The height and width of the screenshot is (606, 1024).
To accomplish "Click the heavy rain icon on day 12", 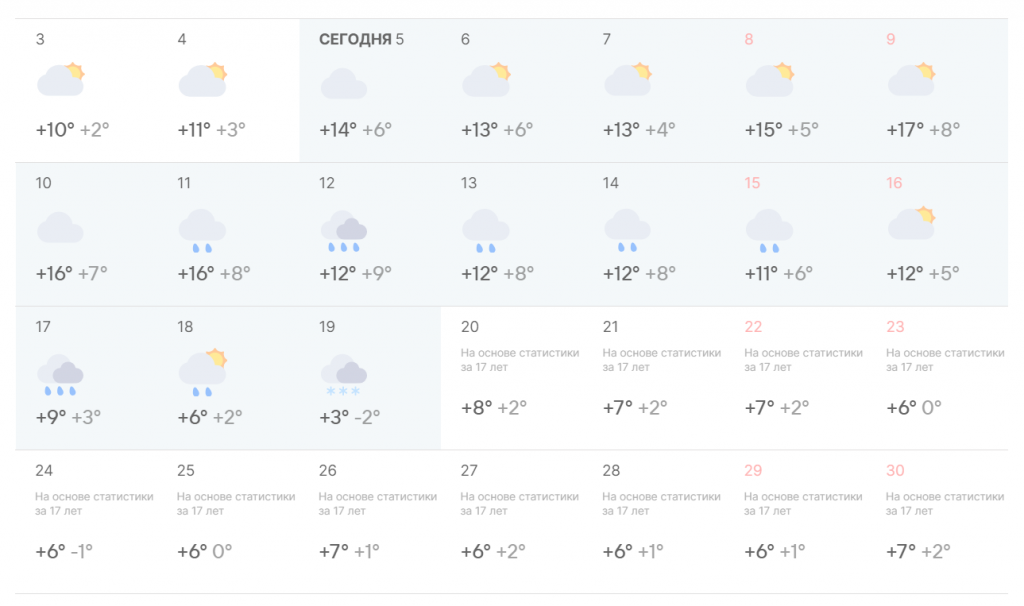I will tap(344, 231).
